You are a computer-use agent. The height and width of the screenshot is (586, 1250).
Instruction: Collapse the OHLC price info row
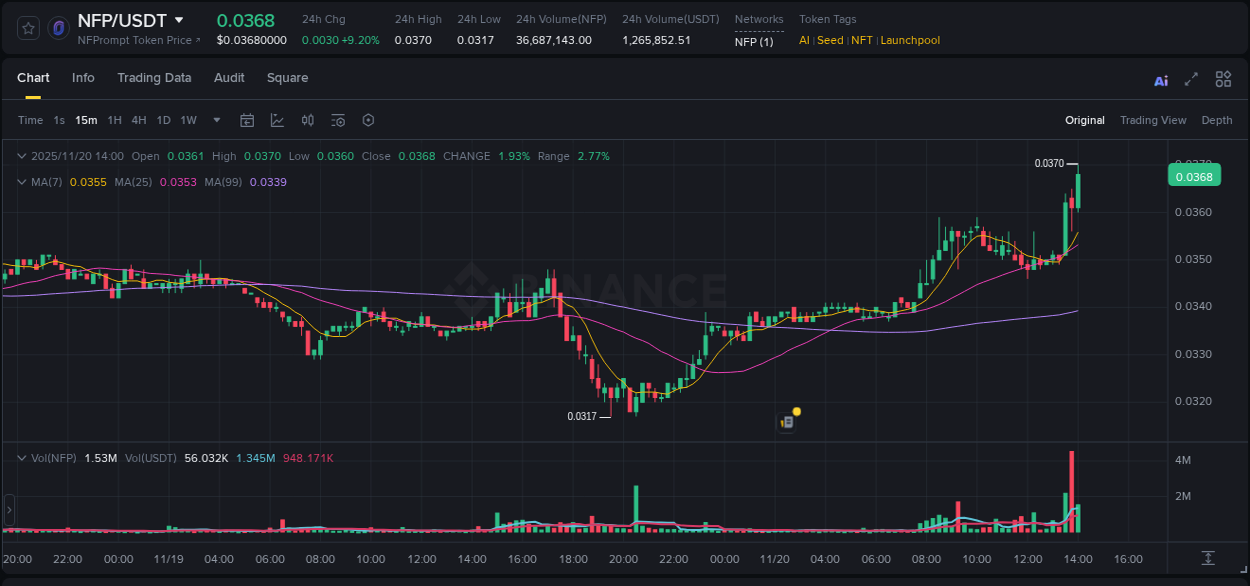[x=22, y=156]
